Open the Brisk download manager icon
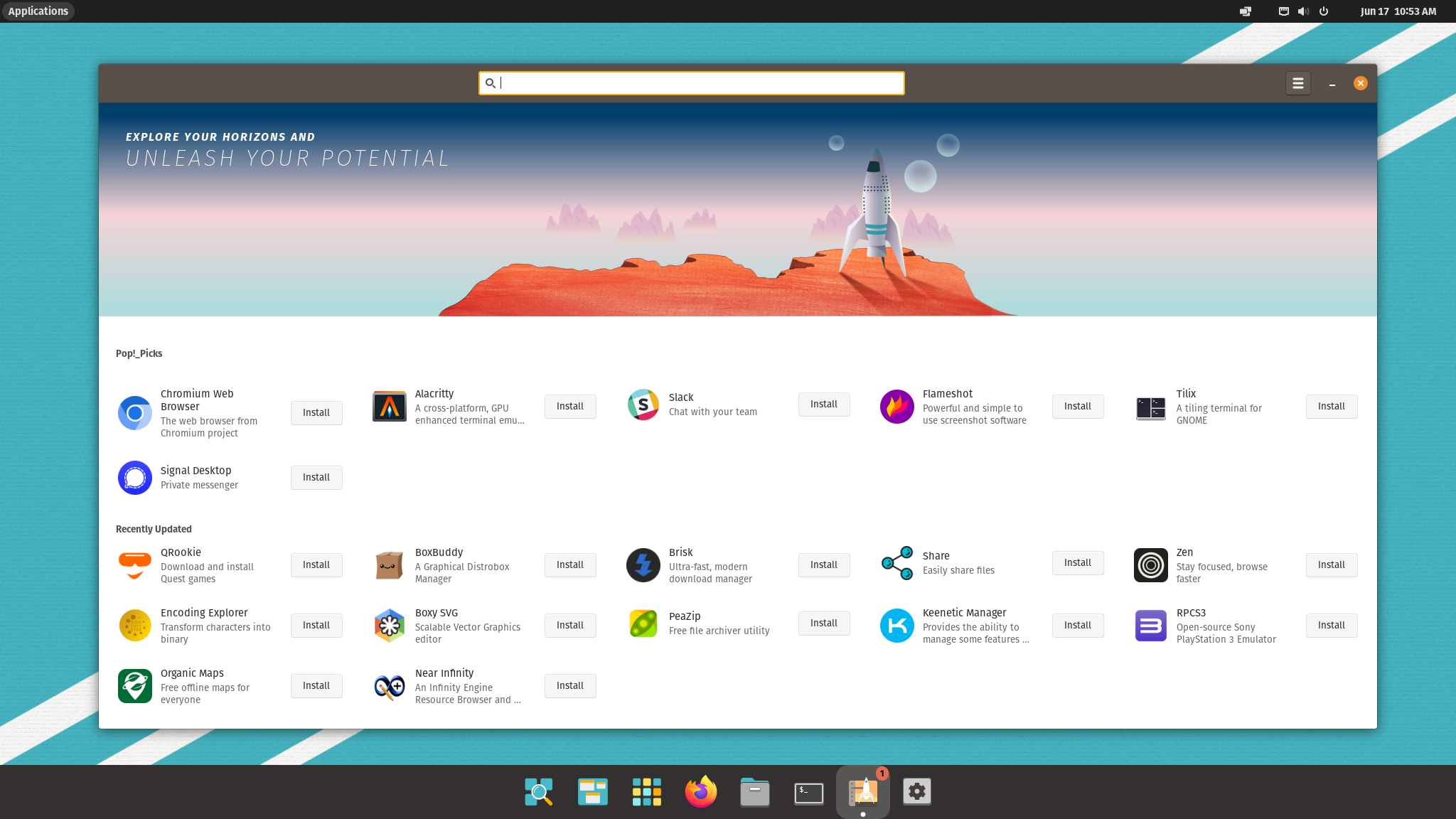This screenshot has width=1456, height=819. 643,565
